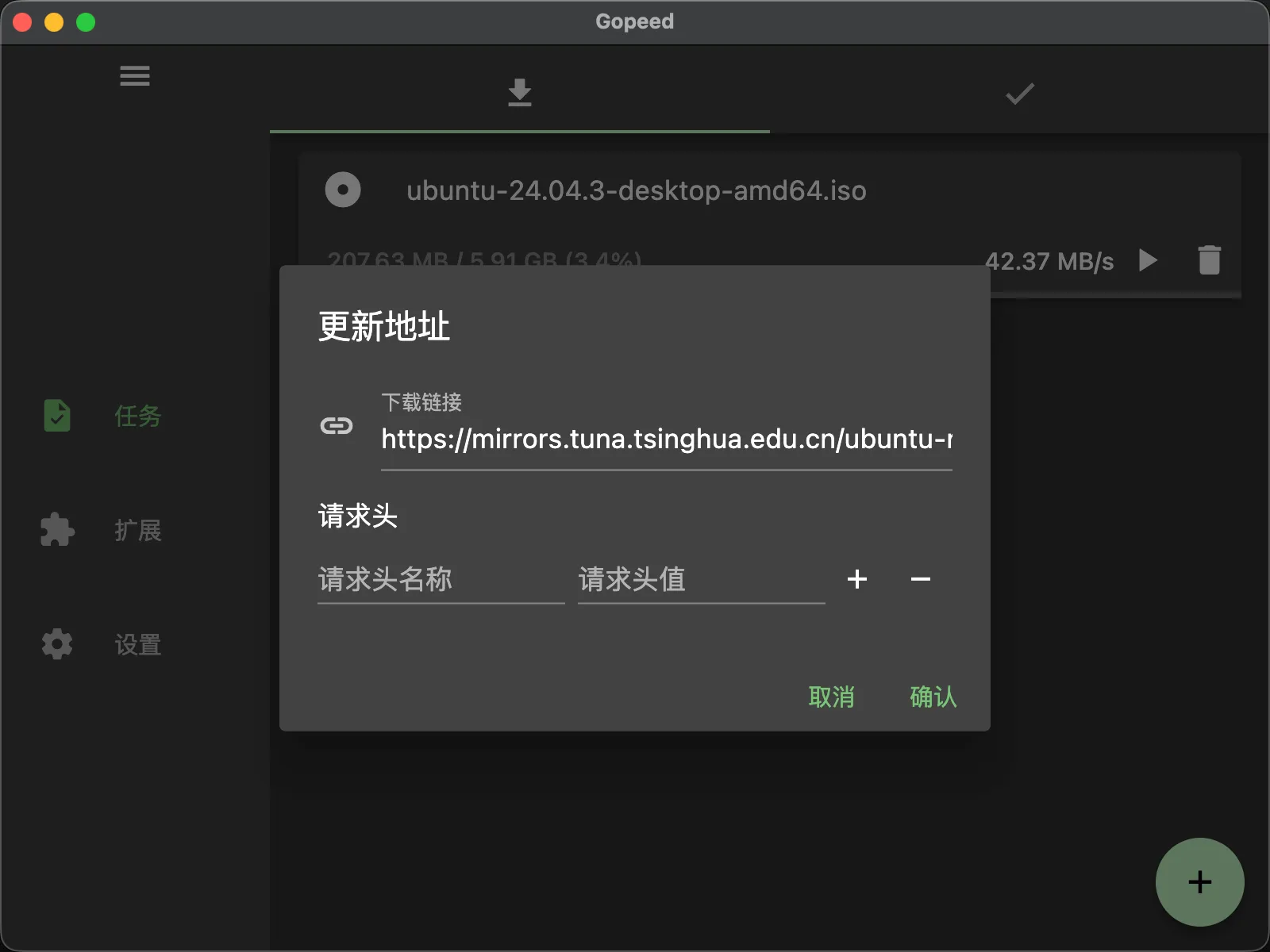Toggle the hamburger sidebar menu

pyautogui.click(x=134, y=76)
